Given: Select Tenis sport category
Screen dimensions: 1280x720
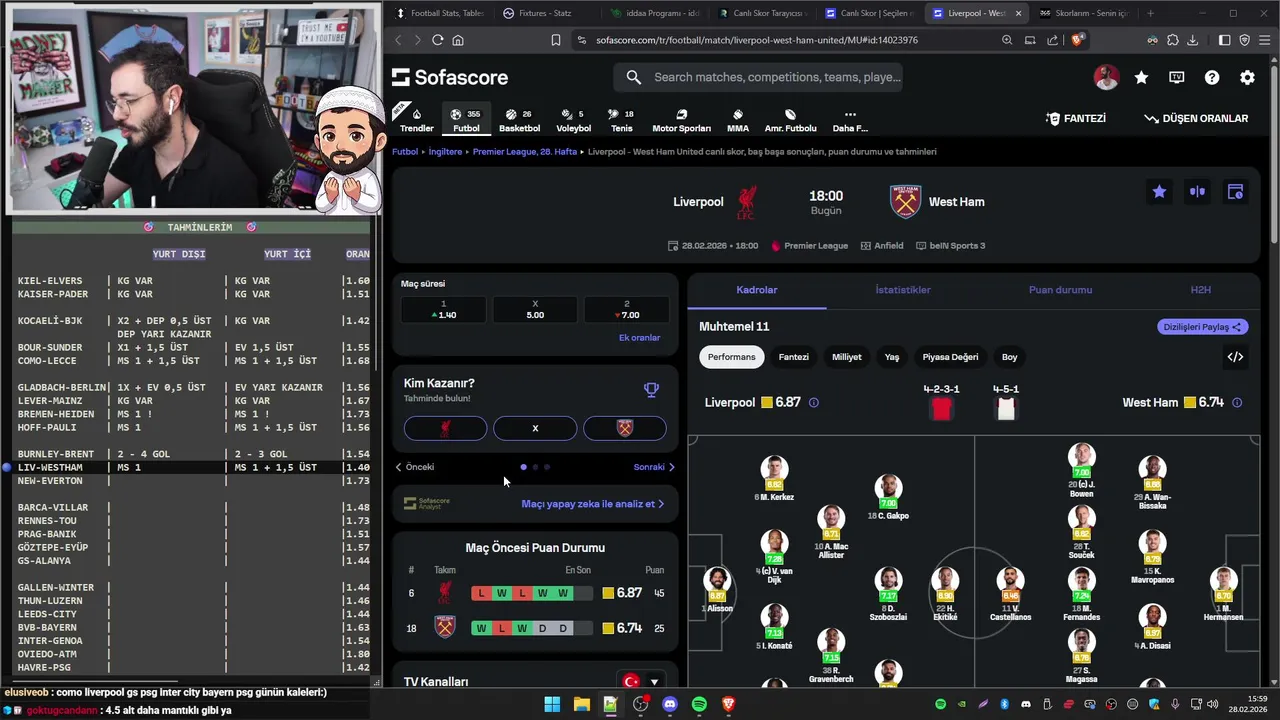Looking at the screenshot, I should coord(622,120).
